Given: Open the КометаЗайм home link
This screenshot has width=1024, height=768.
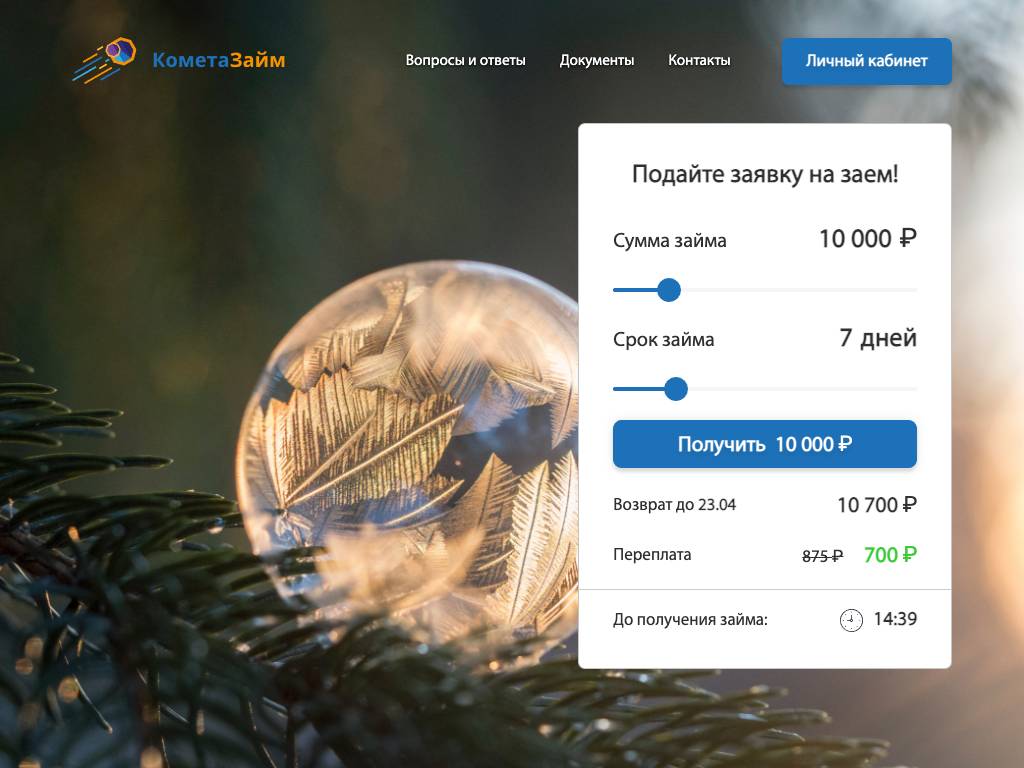Looking at the screenshot, I should pyautogui.click(x=219, y=60).
